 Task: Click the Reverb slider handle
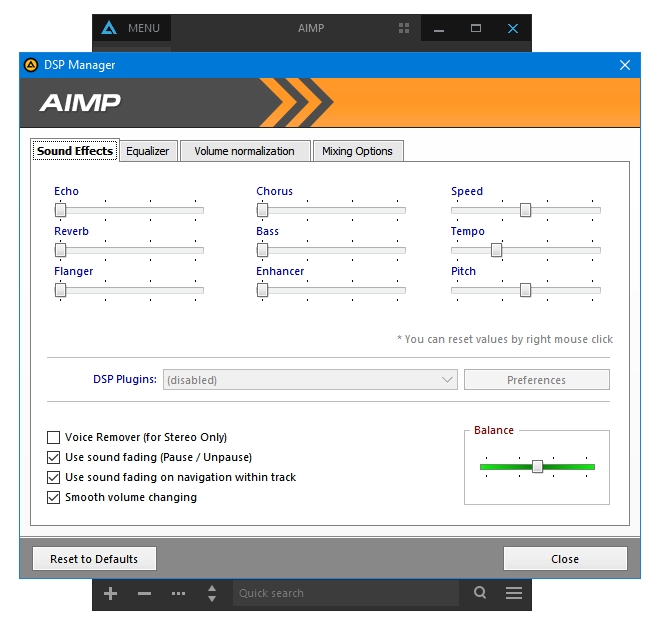(61, 250)
